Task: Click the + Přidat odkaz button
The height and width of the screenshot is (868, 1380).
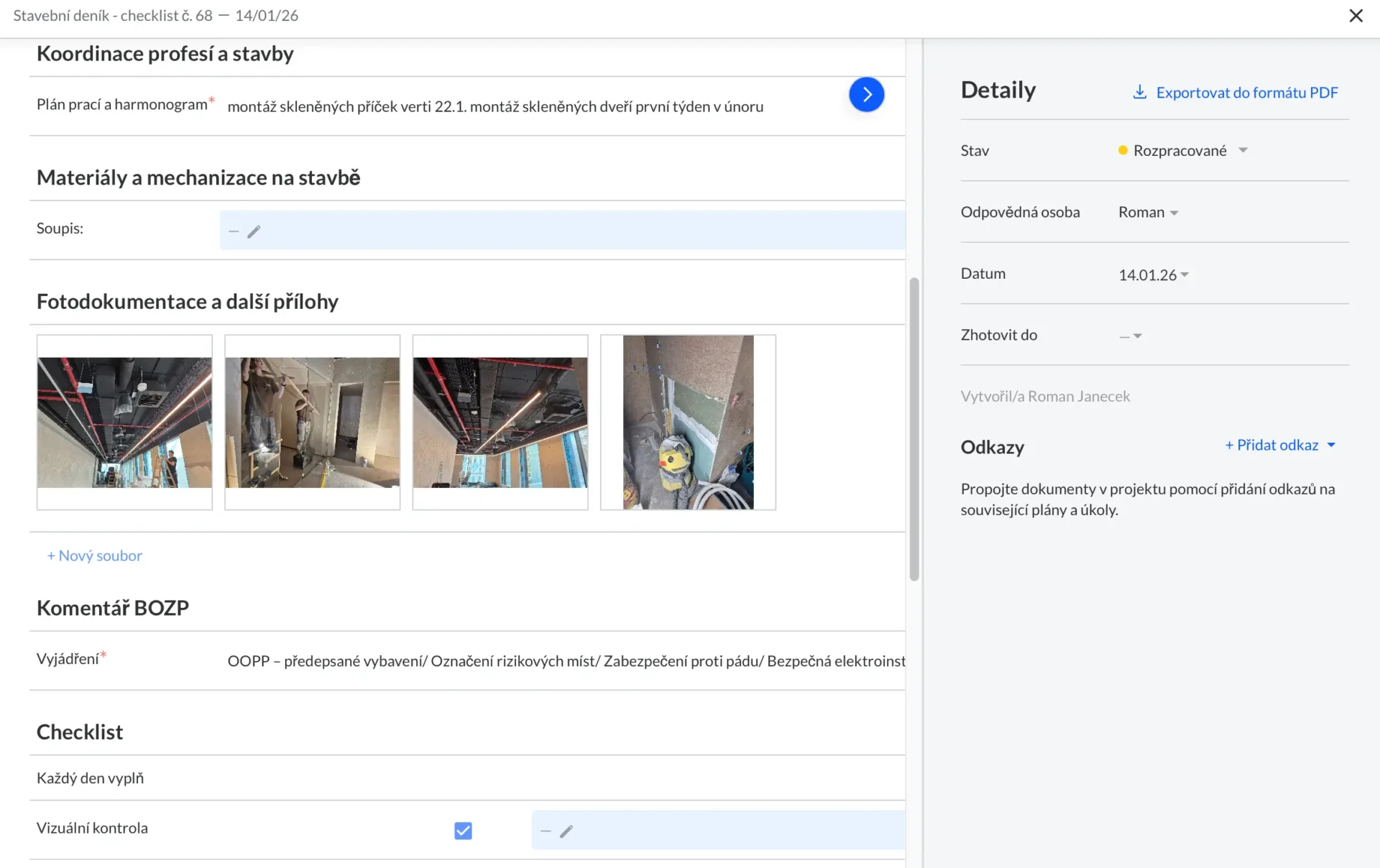Action: (1271, 445)
